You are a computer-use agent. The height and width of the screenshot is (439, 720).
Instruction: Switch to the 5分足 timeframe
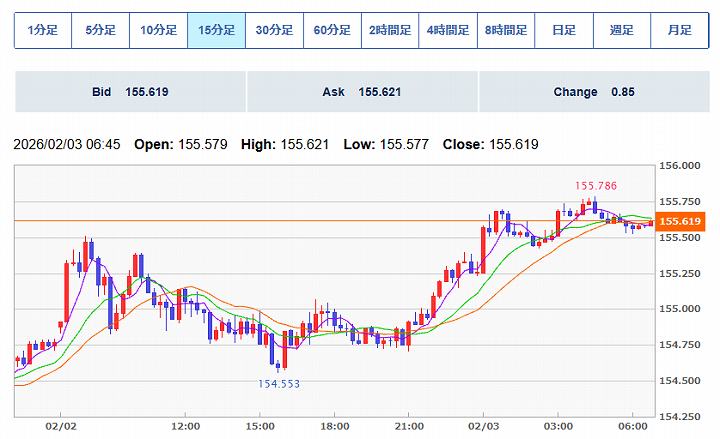coord(101,30)
